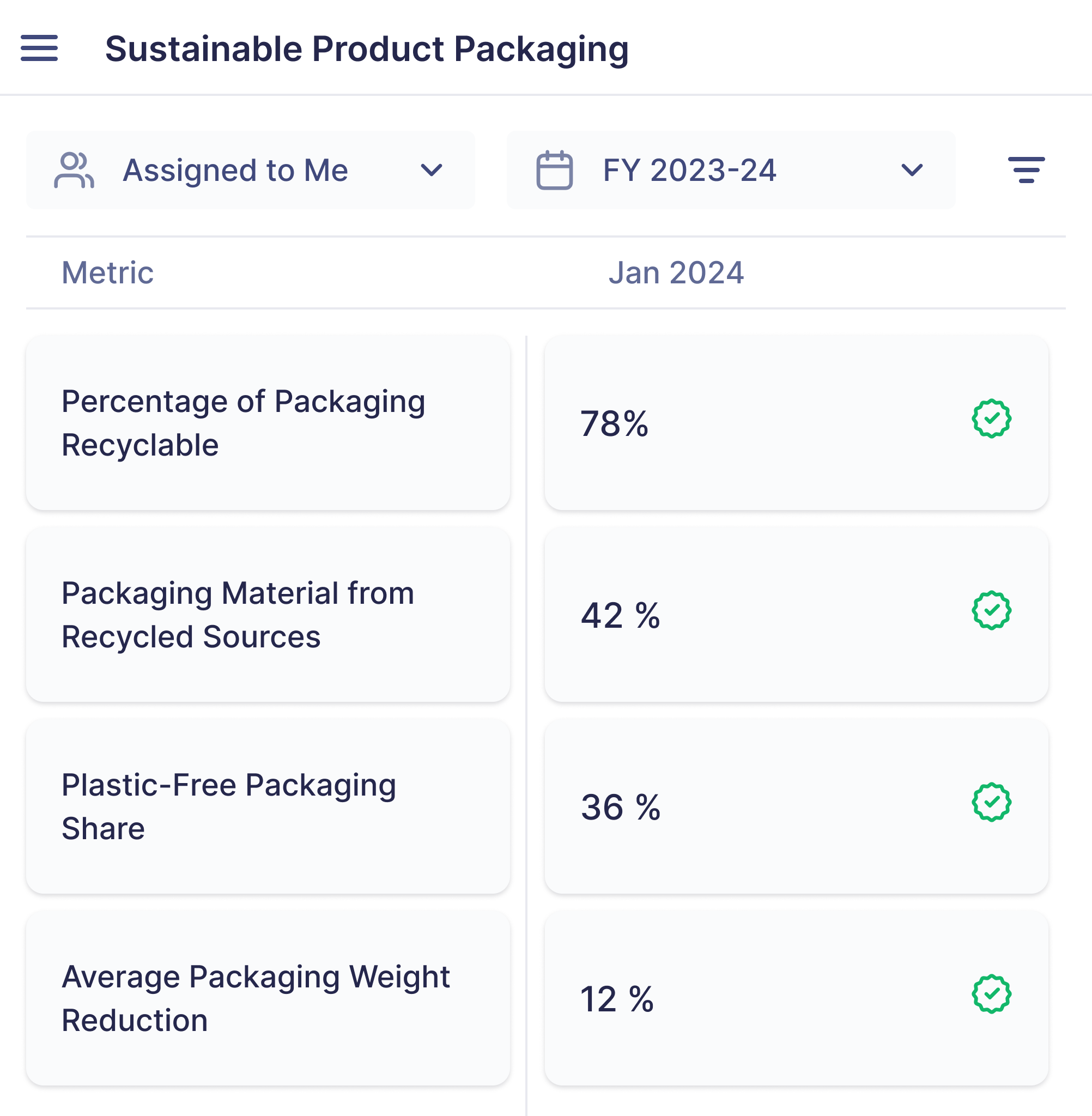Click the verified badge for 12 % value
The height and width of the screenshot is (1116, 1092).
991,994
